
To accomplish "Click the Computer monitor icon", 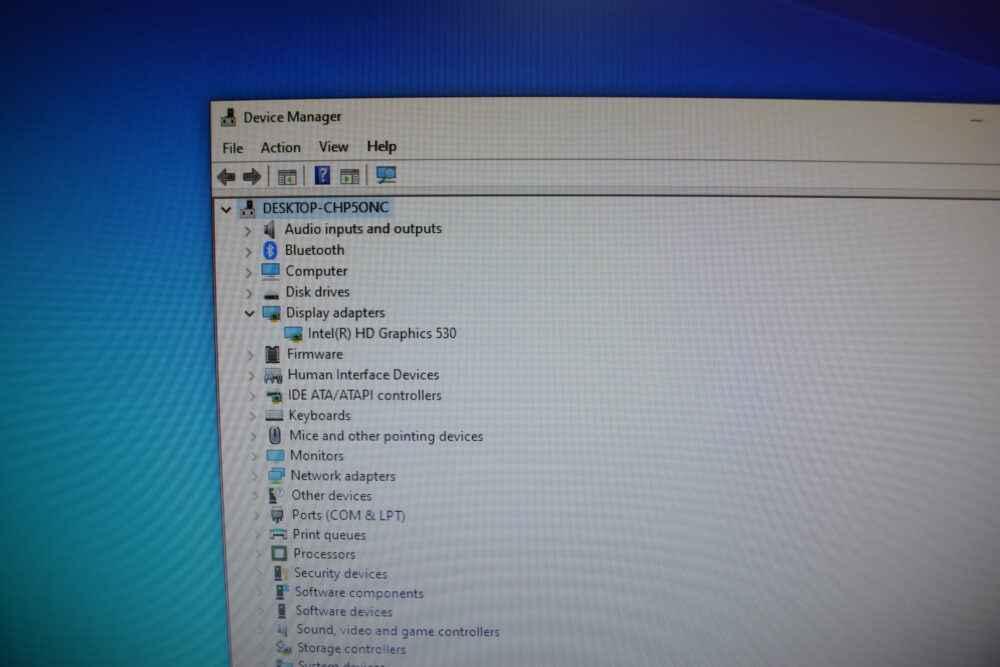I will click(270, 271).
